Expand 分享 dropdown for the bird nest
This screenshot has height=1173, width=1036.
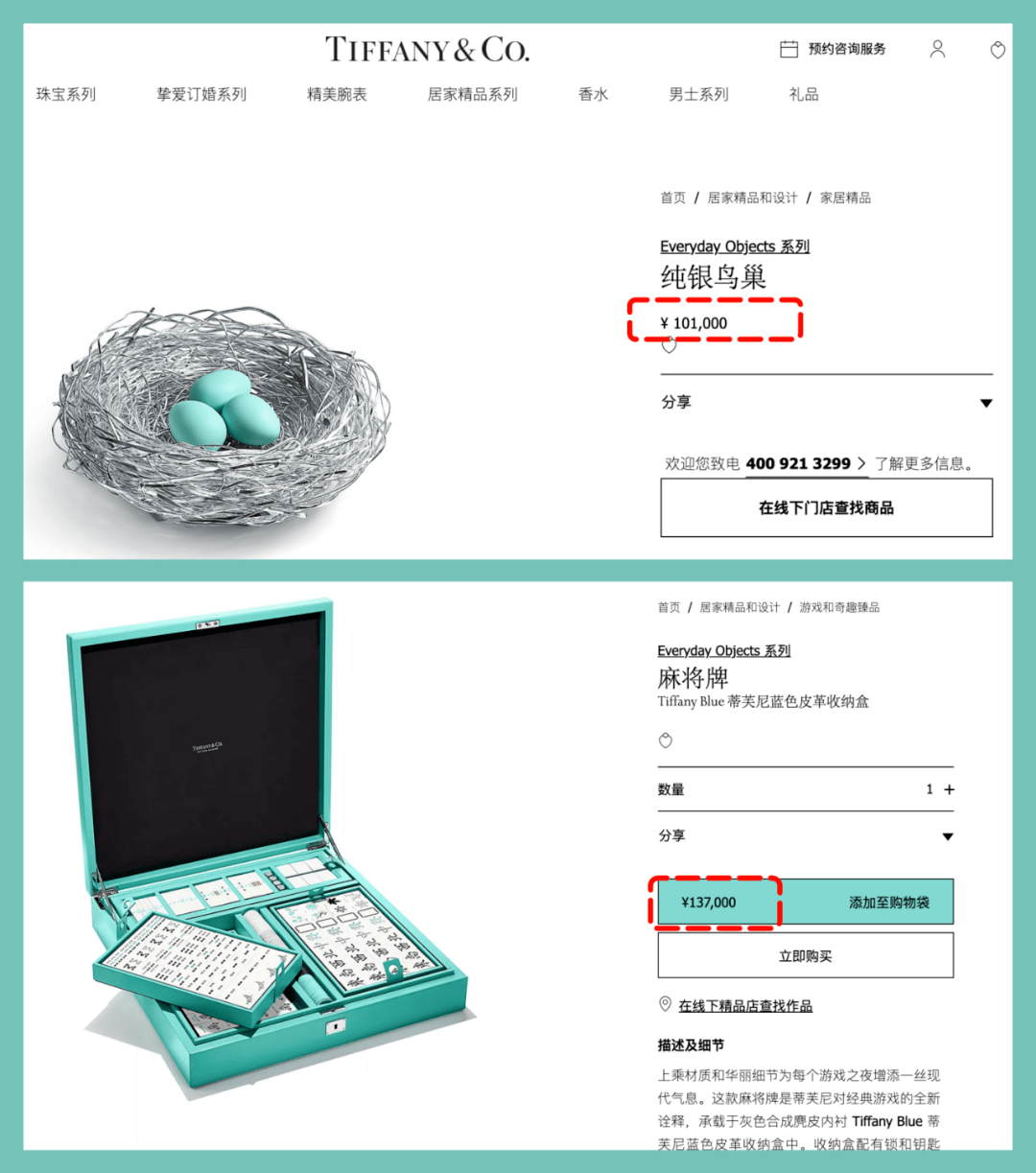click(986, 403)
